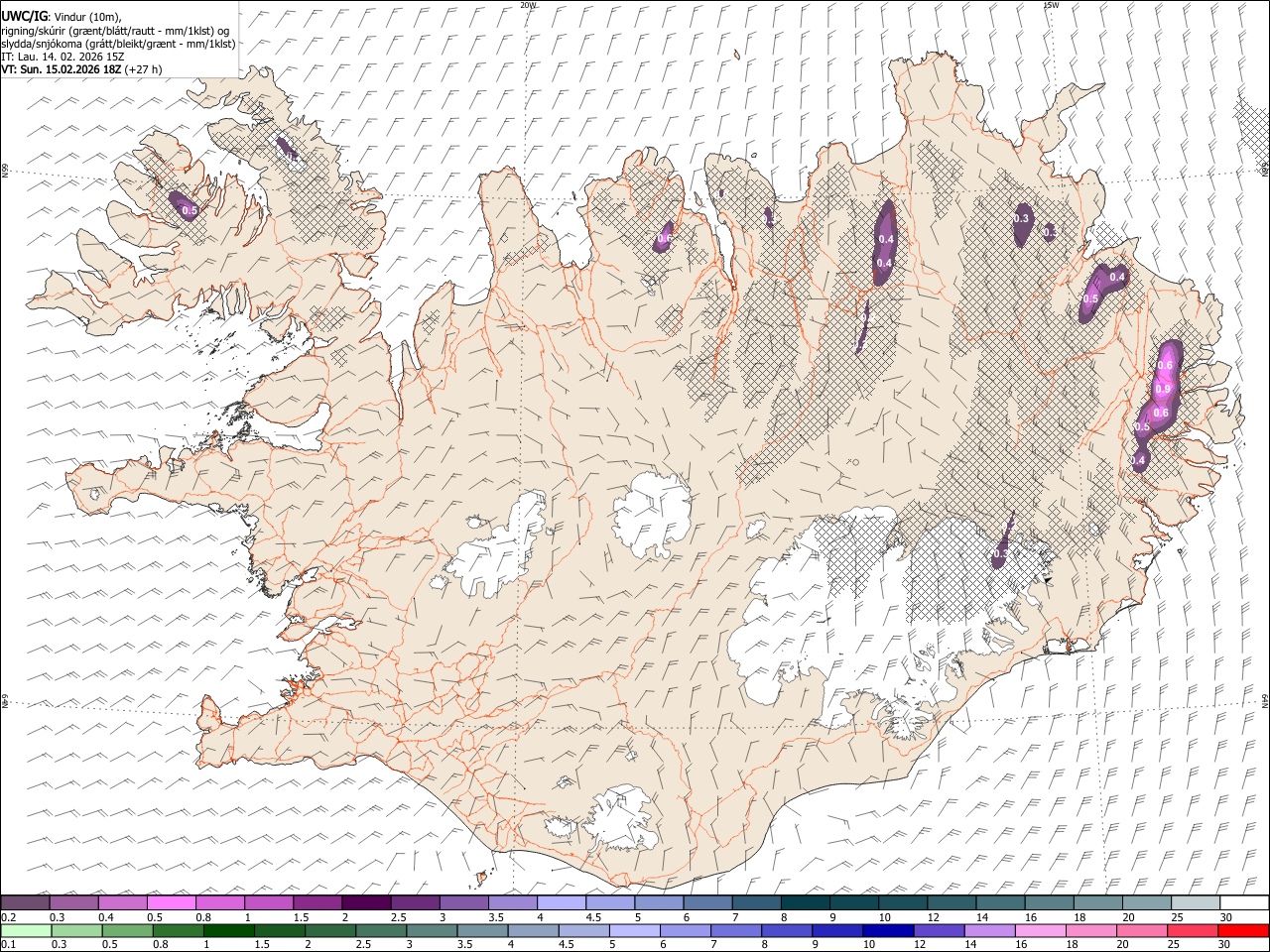Pick top legend lavender swatch between 4 and 4.5

pyautogui.click(x=561, y=902)
